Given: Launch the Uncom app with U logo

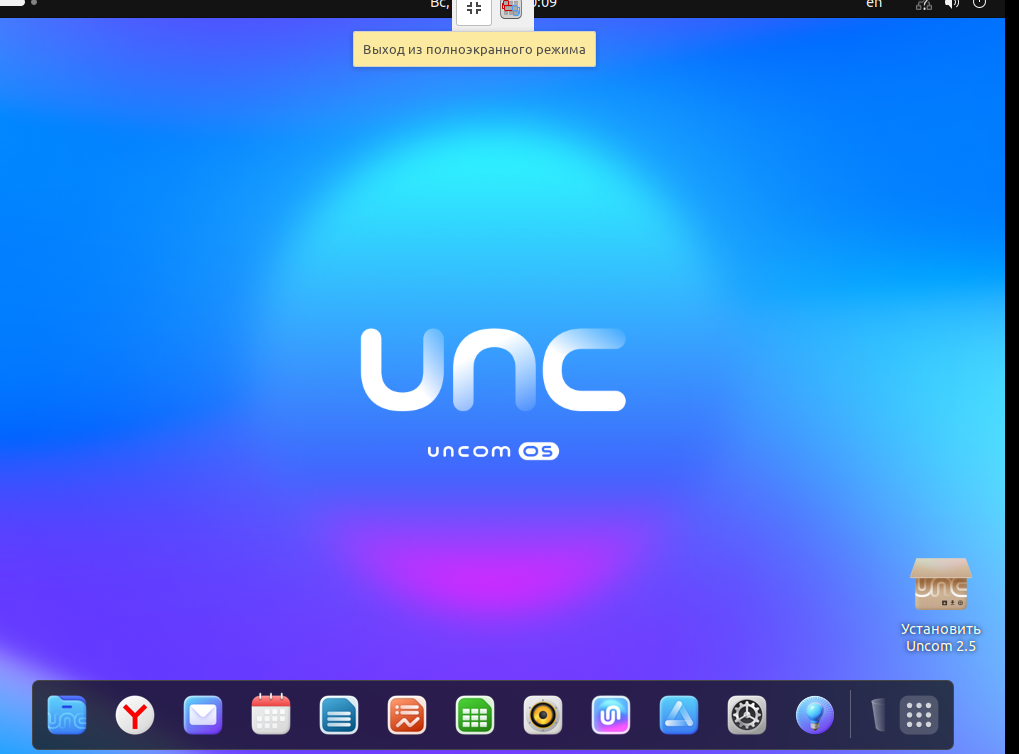Looking at the screenshot, I should coord(611,715).
